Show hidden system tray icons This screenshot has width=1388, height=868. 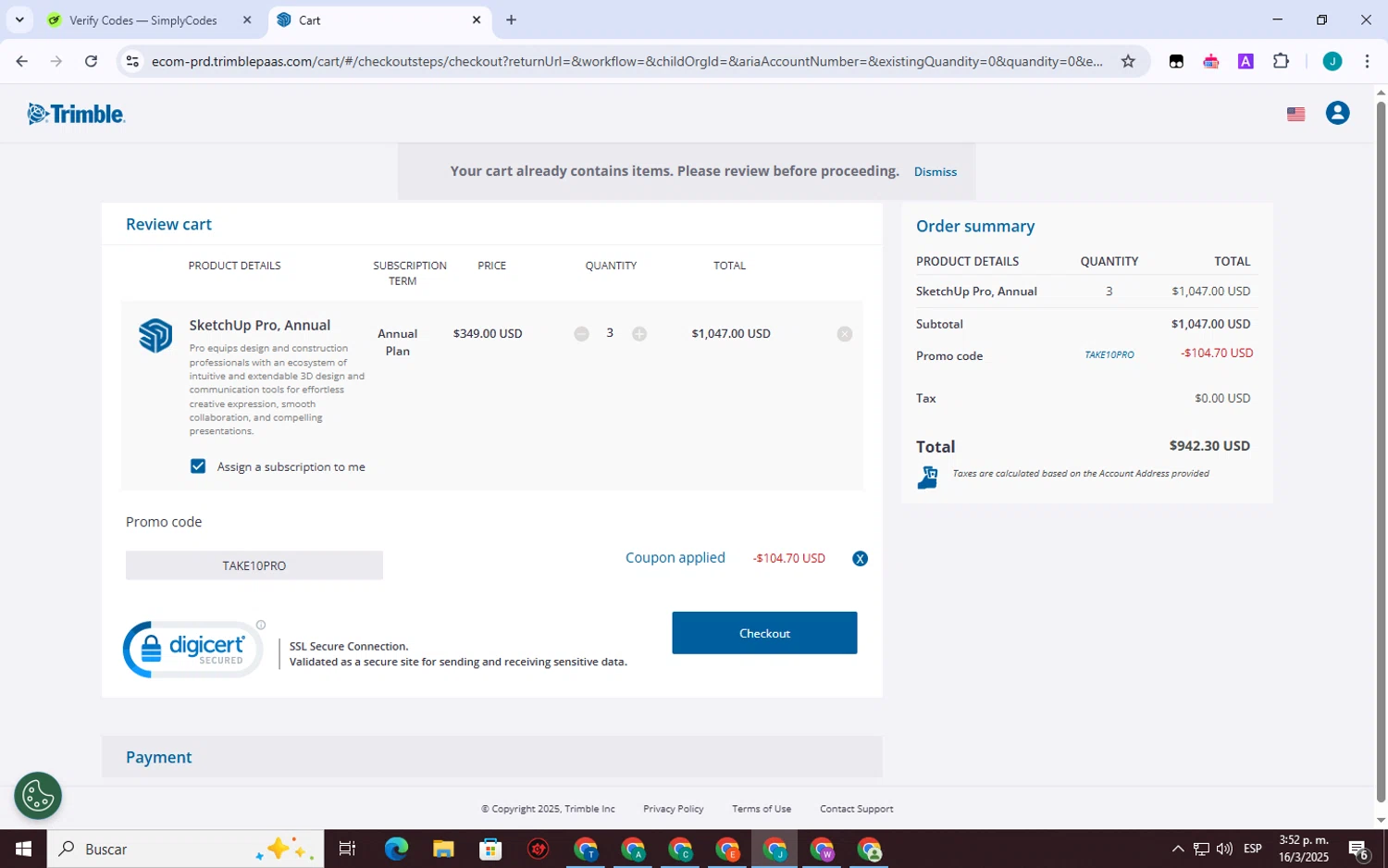tap(1177, 849)
